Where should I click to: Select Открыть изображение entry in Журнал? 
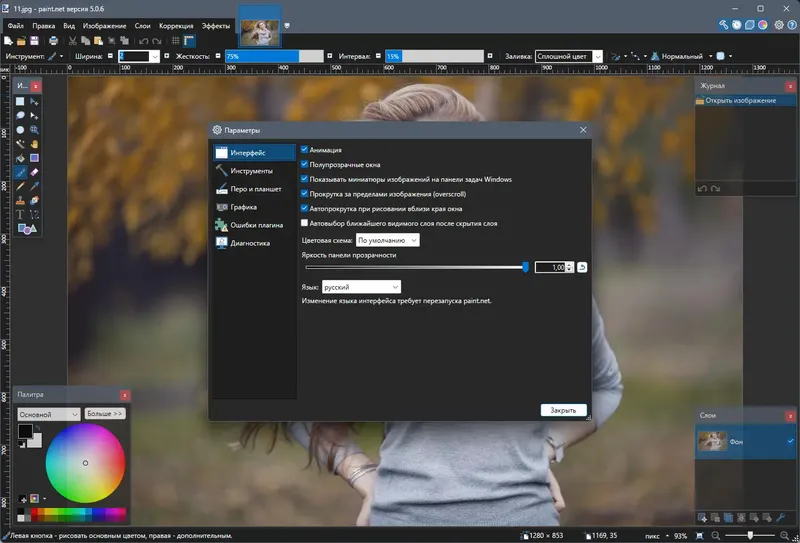(x=745, y=101)
